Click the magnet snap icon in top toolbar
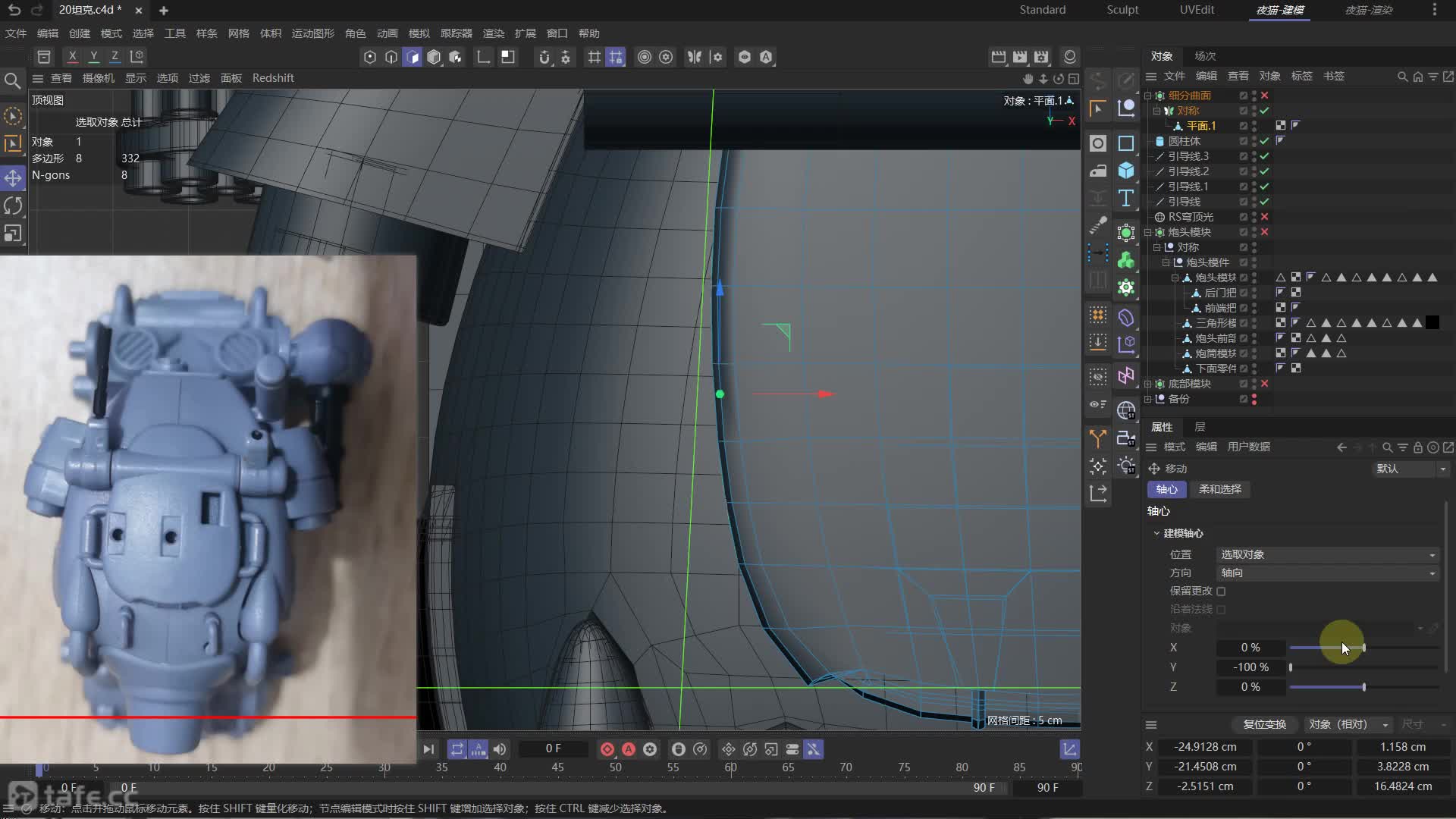Image resolution: width=1456 pixels, height=819 pixels. coord(544,57)
